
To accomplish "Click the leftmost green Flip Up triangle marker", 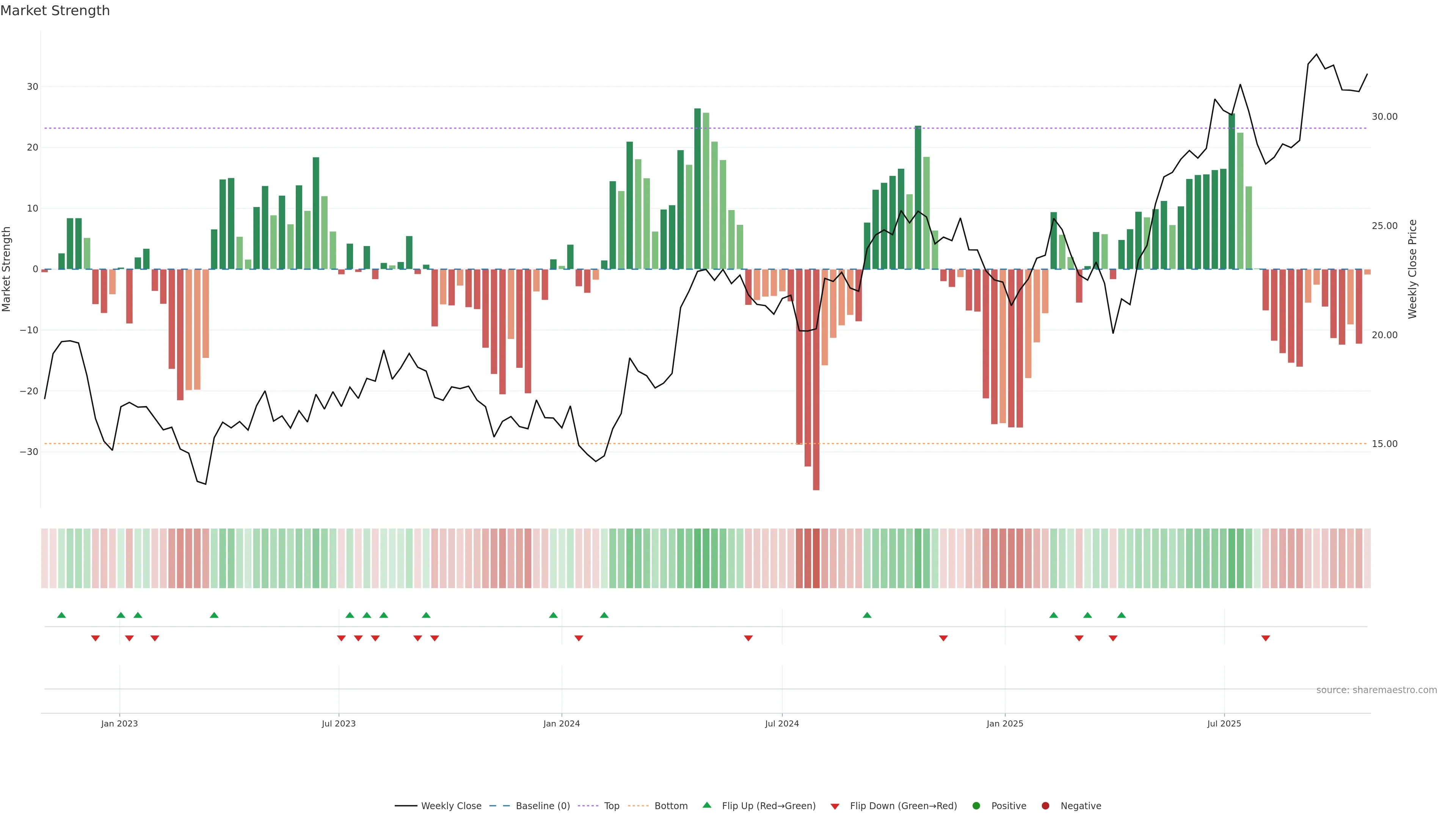I will [61, 615].
